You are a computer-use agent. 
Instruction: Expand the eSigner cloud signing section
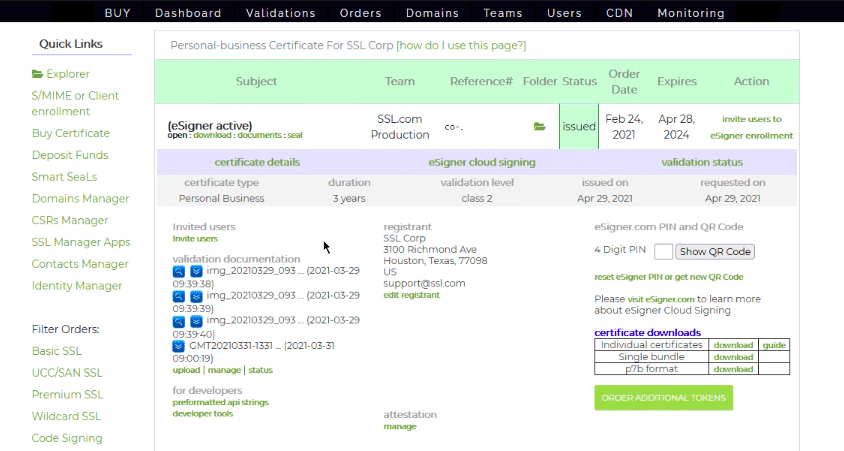[481, 162]
